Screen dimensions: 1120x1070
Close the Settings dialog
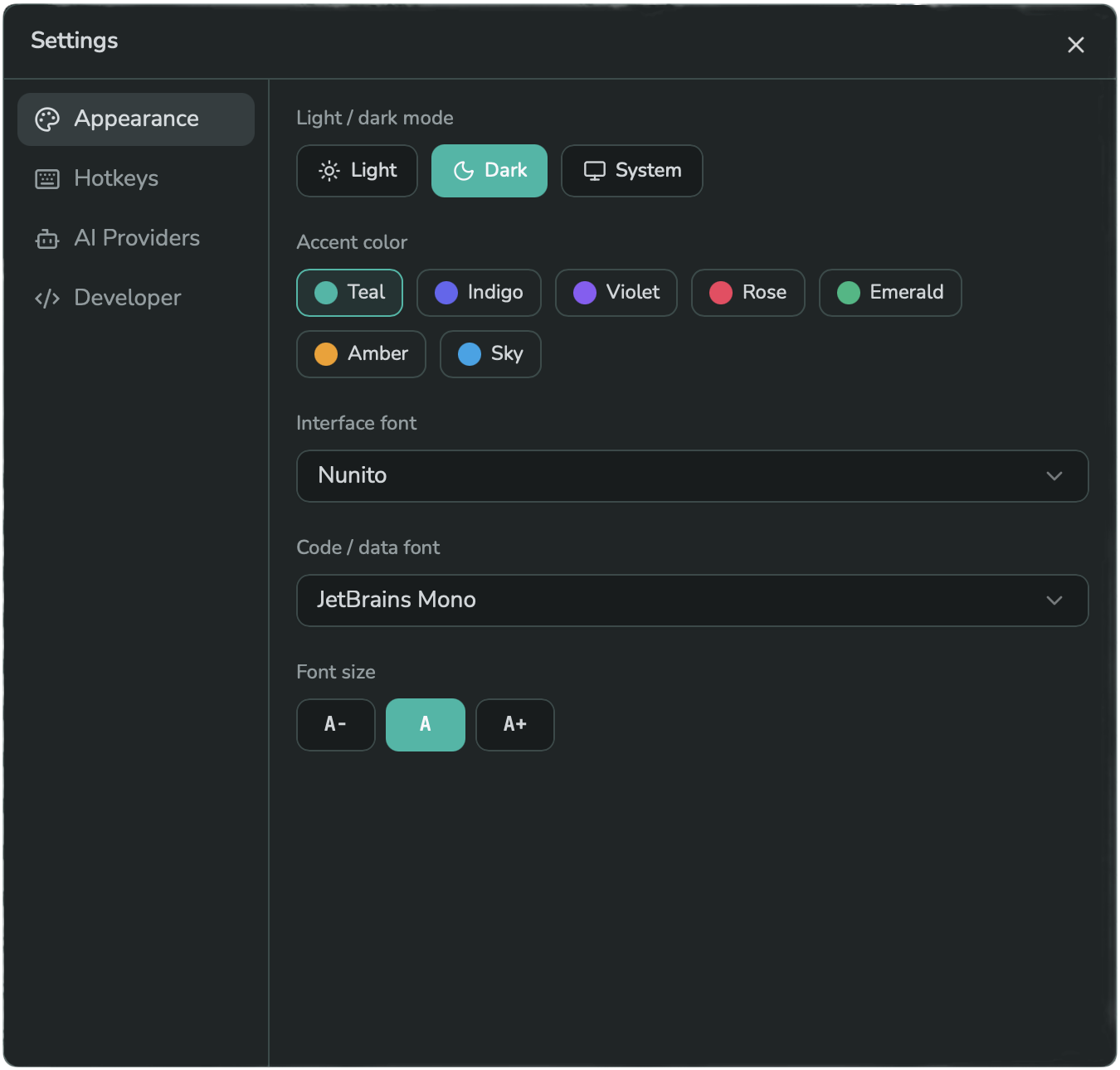pos(1075,45)
